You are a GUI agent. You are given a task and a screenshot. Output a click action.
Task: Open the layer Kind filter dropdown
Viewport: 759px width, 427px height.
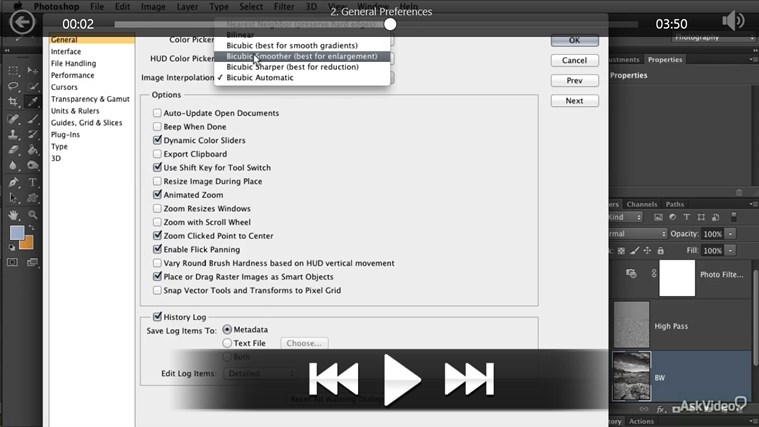point(625,217)
